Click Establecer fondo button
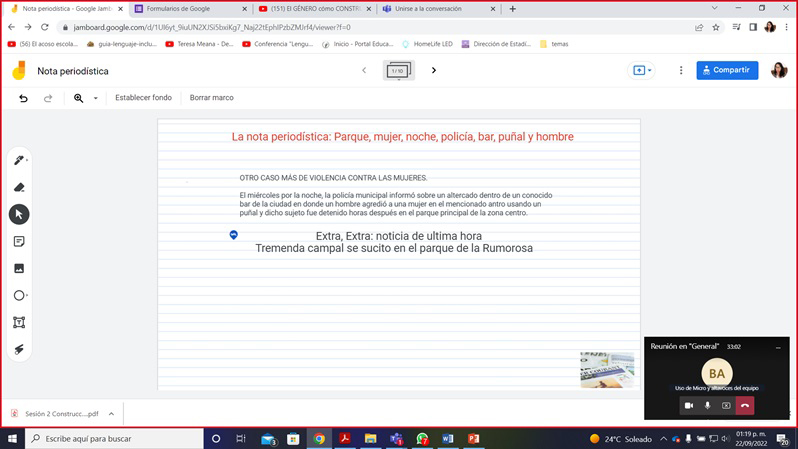The width and height of the screenshot is (798, 449). 143,98
